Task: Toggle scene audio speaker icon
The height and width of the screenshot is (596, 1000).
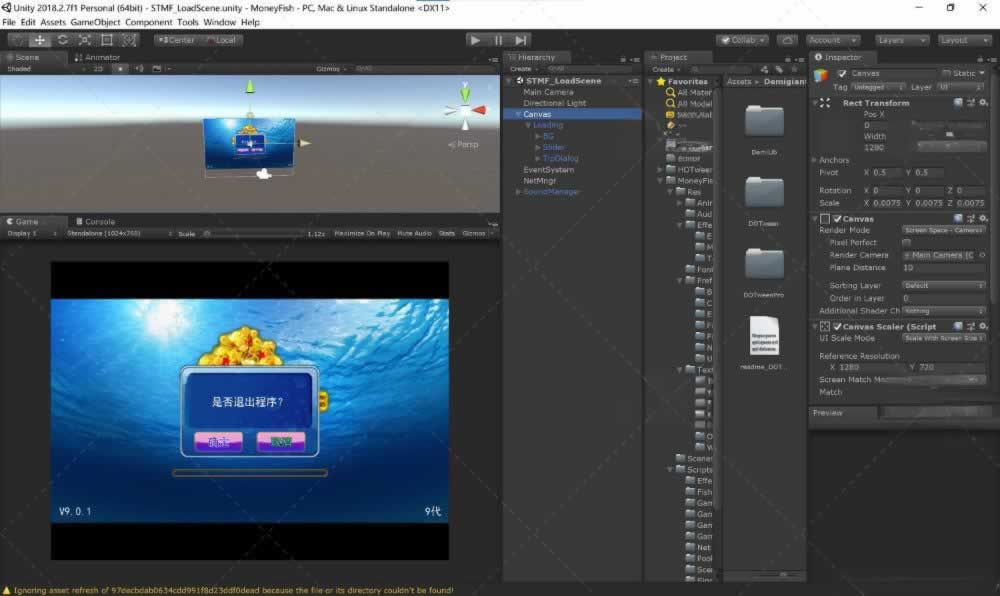Action: (x=139, y=69)
